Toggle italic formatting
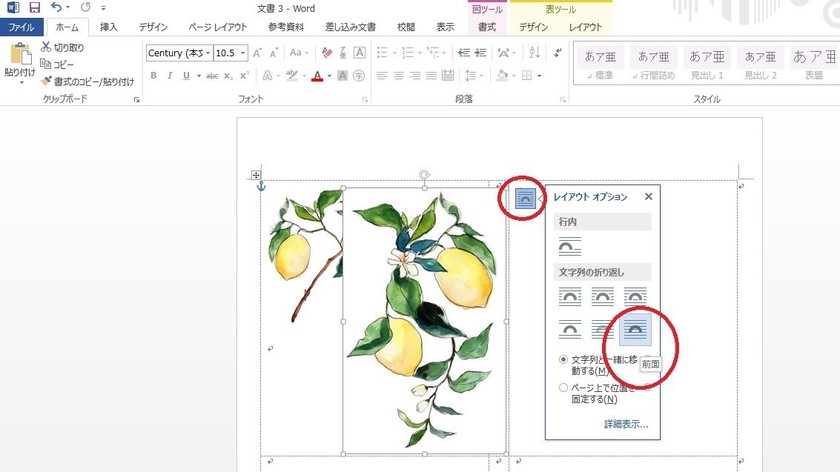The width and height of the screenshot is (840, 472). pos(170,76)
